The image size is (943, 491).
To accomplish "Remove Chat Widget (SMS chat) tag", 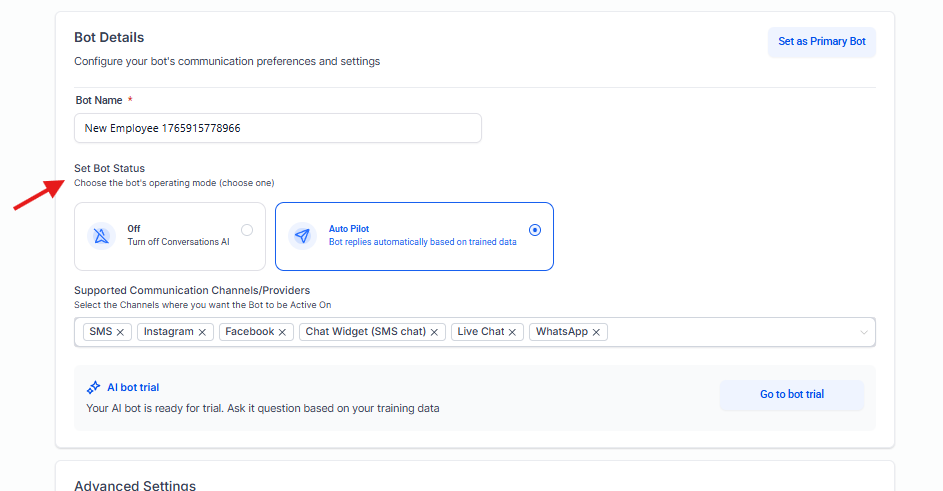I will pos(435,332).
